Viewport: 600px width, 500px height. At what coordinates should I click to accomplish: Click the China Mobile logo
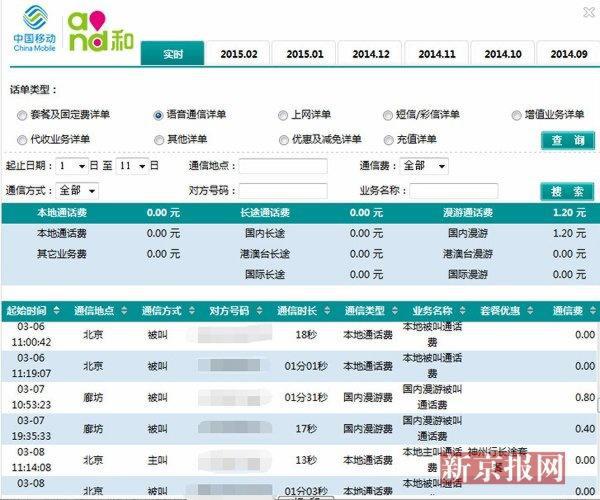click(x=33, y=27)
